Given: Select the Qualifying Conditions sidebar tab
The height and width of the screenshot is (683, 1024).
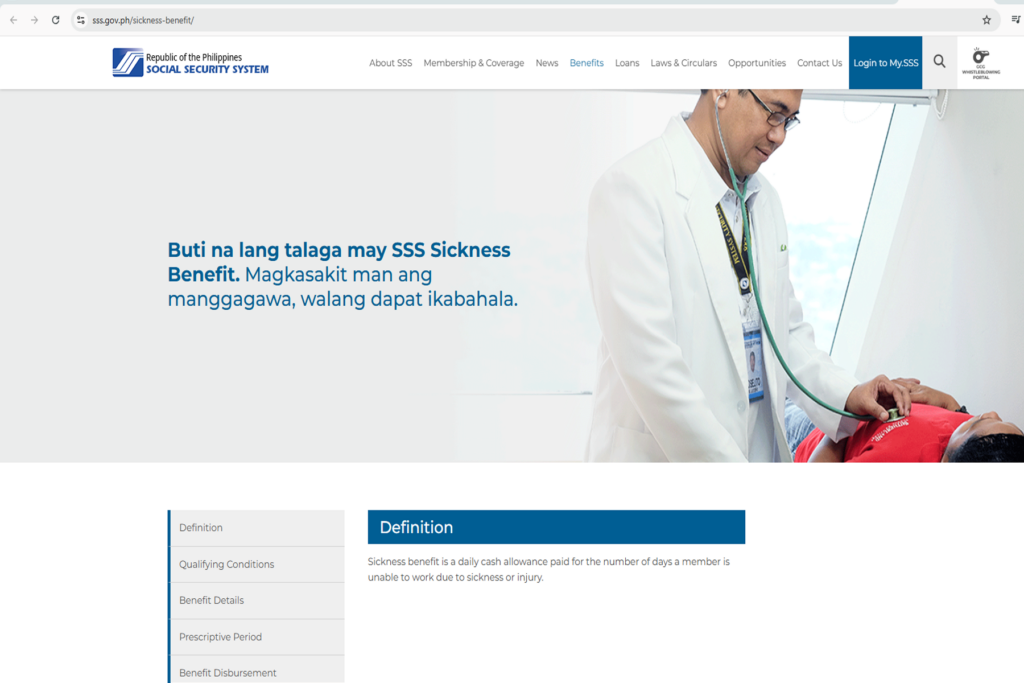Looking at the screenshot, I should click(x=257, y=564).
